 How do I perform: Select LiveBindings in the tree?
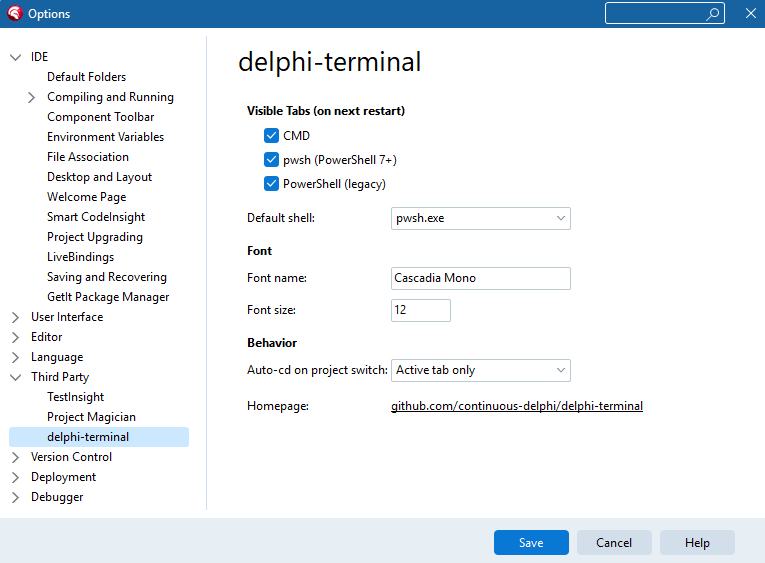pos(81,257)
